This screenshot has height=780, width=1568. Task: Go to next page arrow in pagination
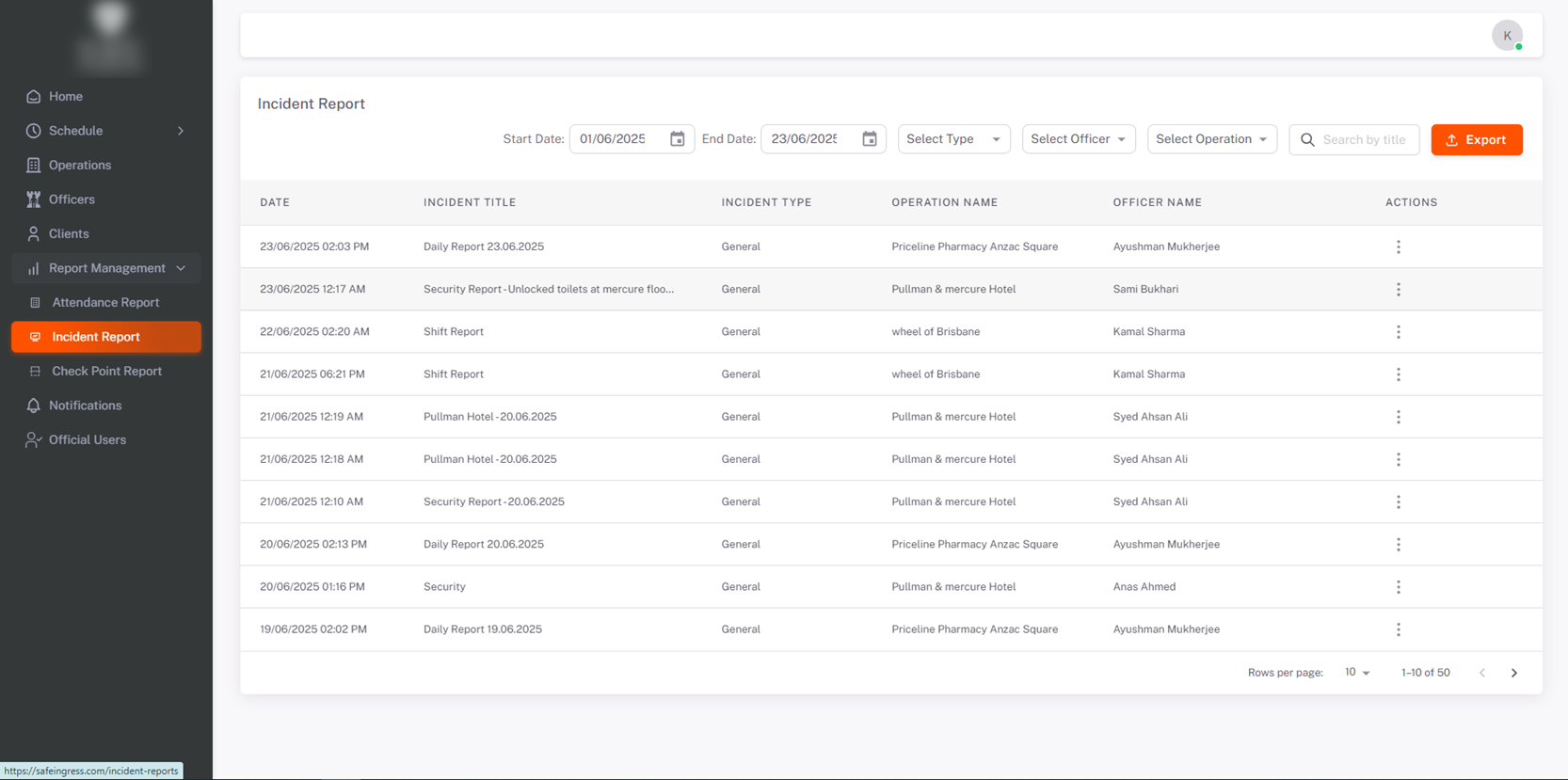pyautogui.click(x=1513, y=673)
